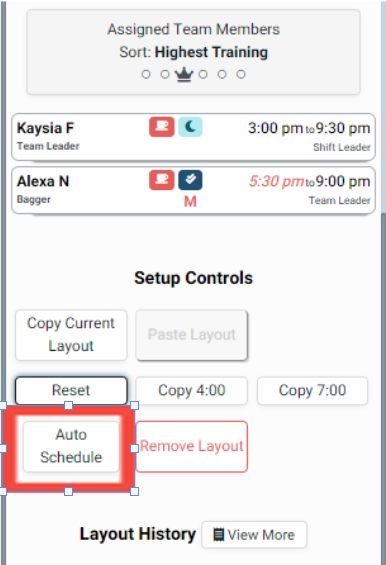Select the last sort option circle
The width and height of the screenshot is (386, 565).
tap(241, 74)
